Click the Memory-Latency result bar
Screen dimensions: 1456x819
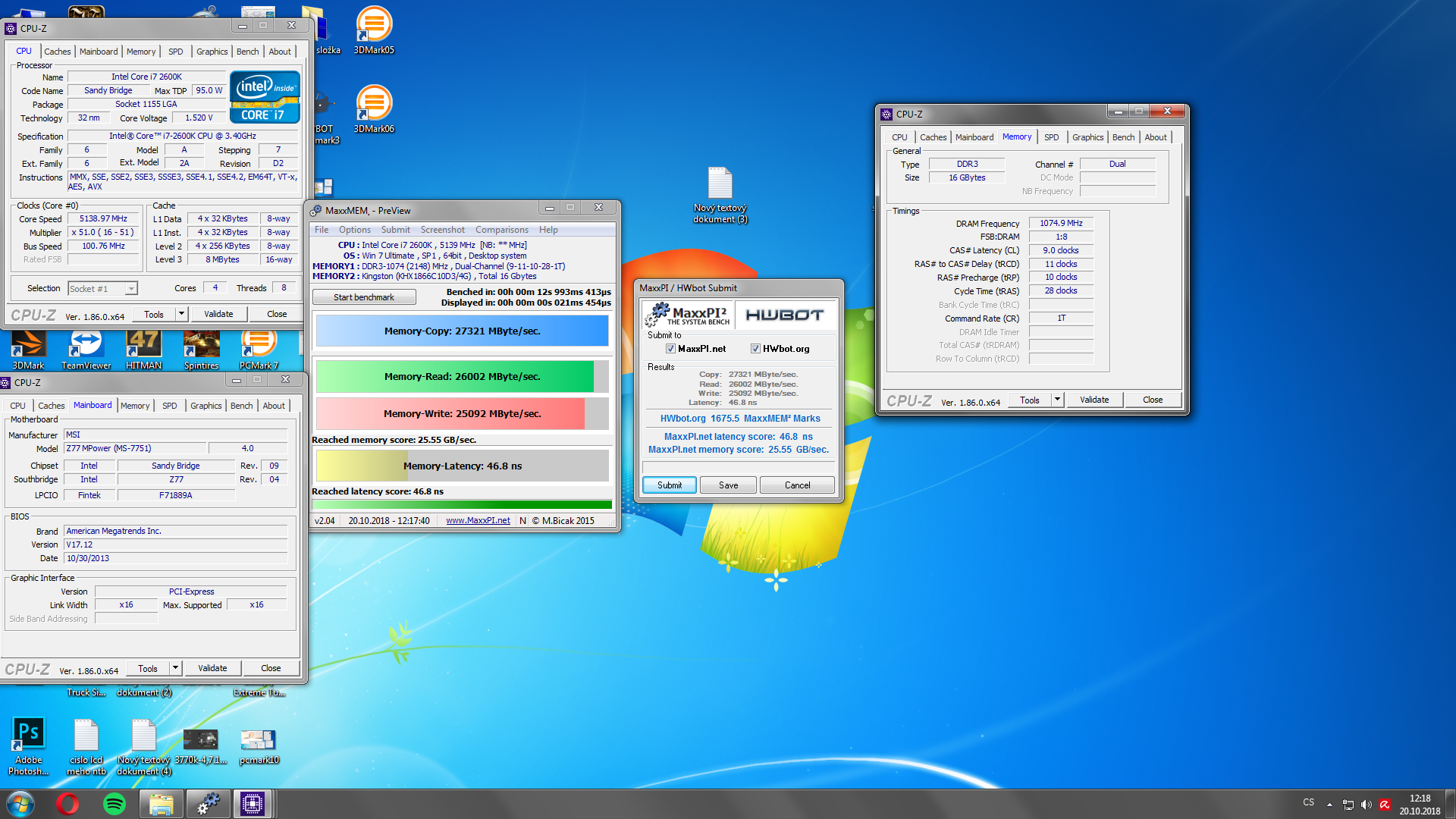pos(462,466)
